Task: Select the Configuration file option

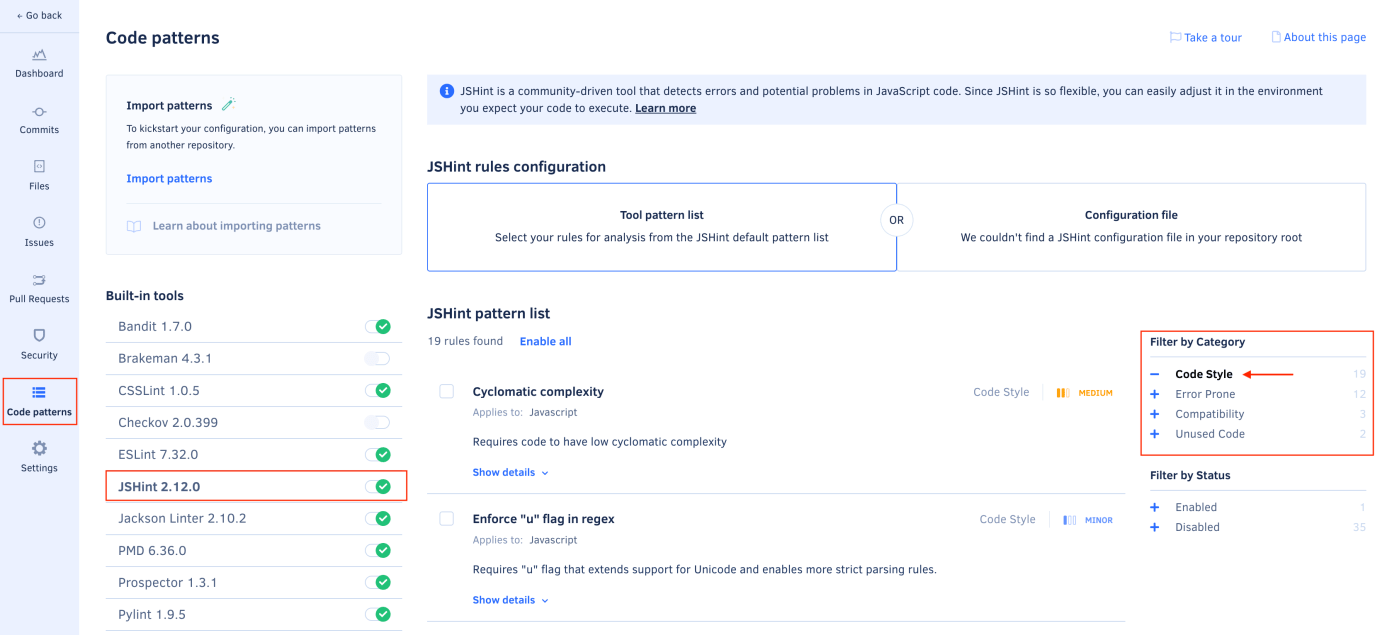Action: tap(1131, 227)
